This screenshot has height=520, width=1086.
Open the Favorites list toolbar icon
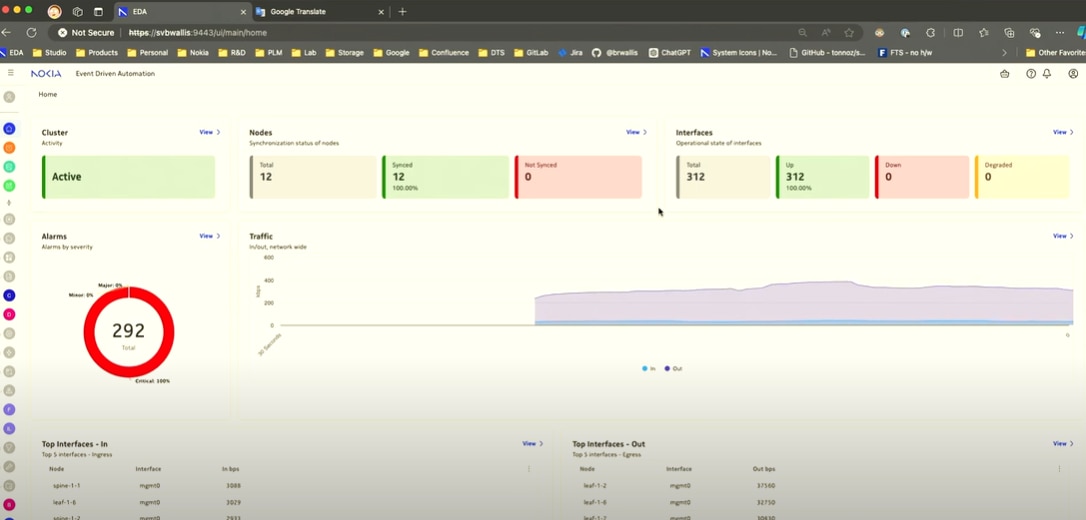tap(983, 33)
